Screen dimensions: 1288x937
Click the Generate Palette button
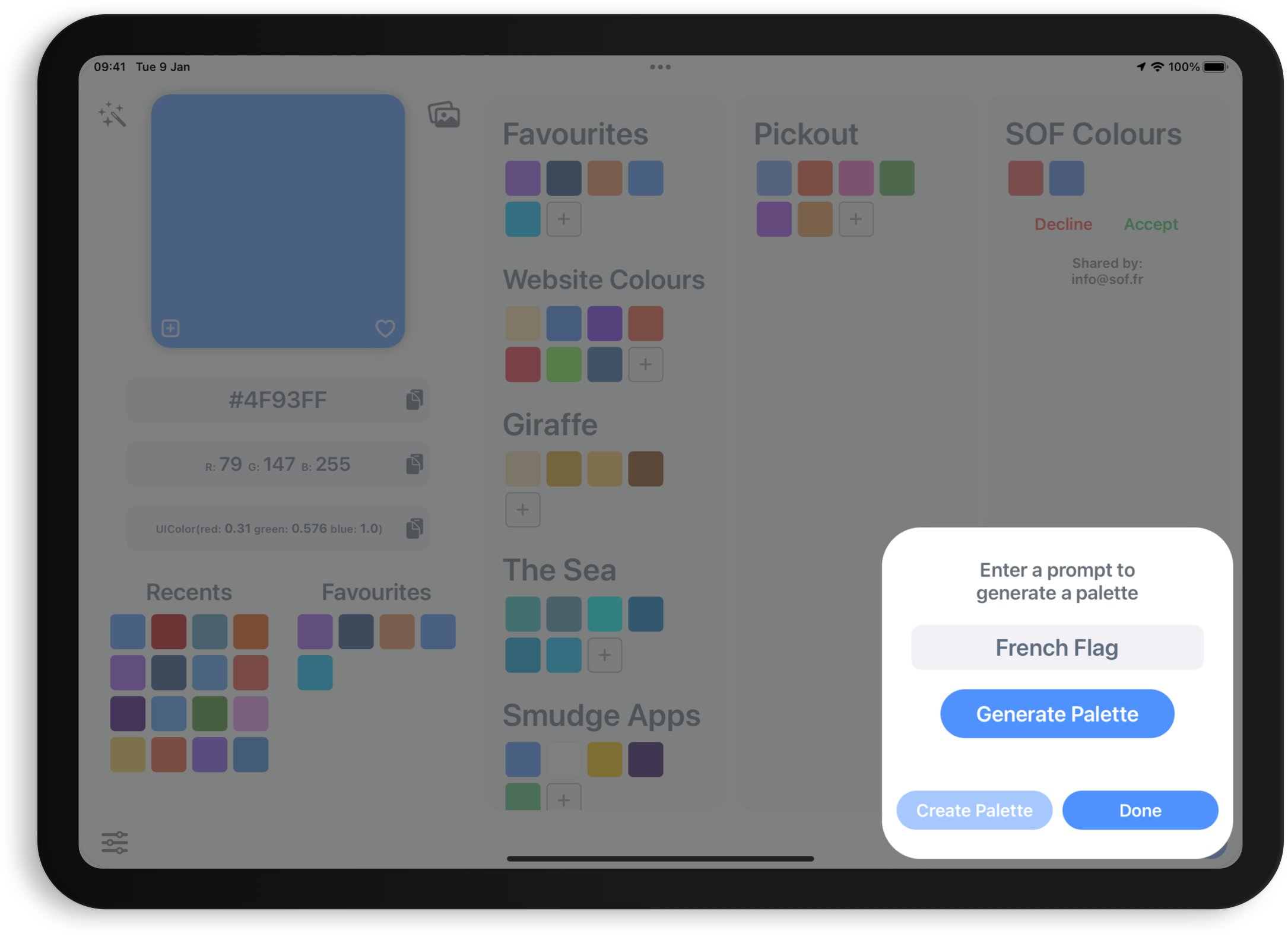pos(1057,714)
